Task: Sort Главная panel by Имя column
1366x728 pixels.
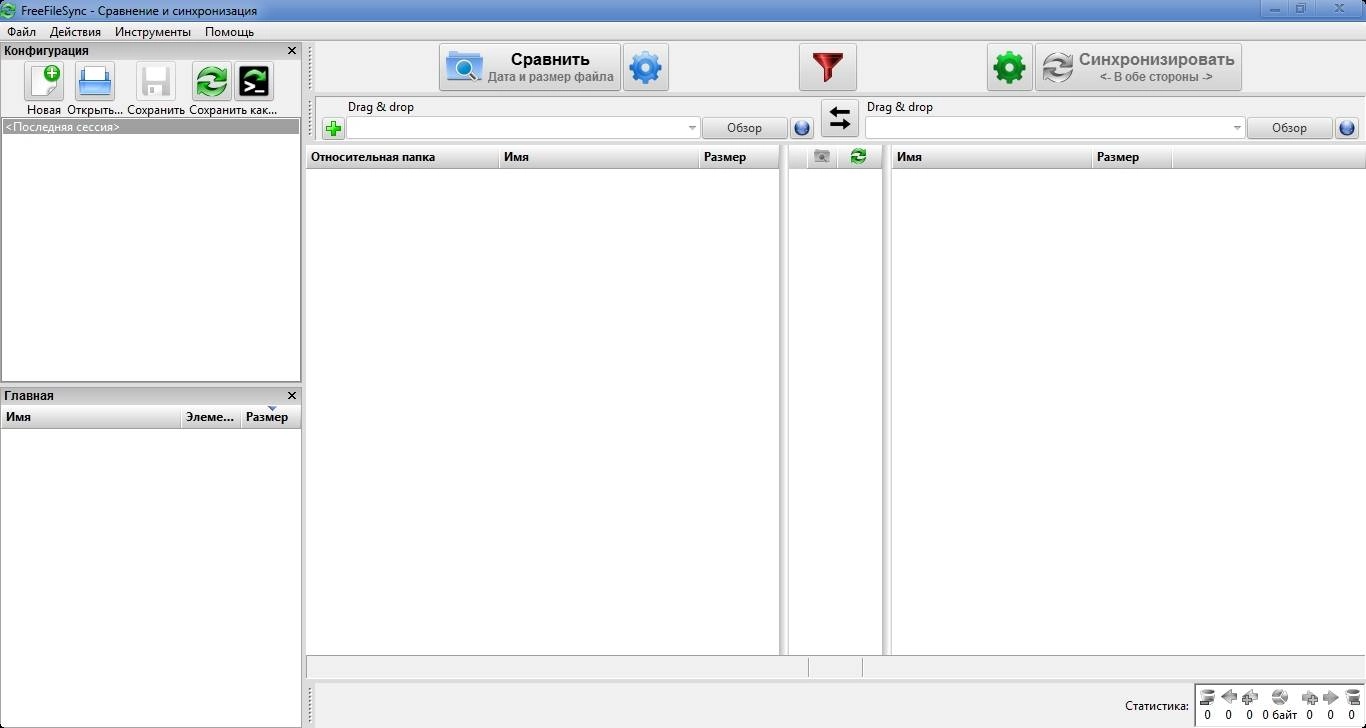Action: point(91,417)
